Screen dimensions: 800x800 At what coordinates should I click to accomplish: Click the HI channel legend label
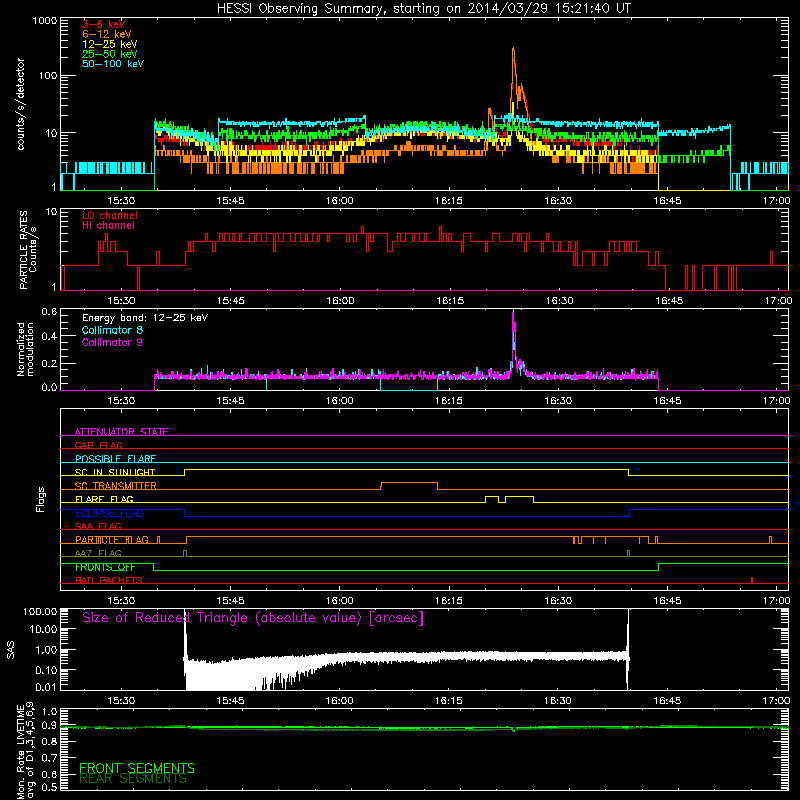(x=108, y=226)
